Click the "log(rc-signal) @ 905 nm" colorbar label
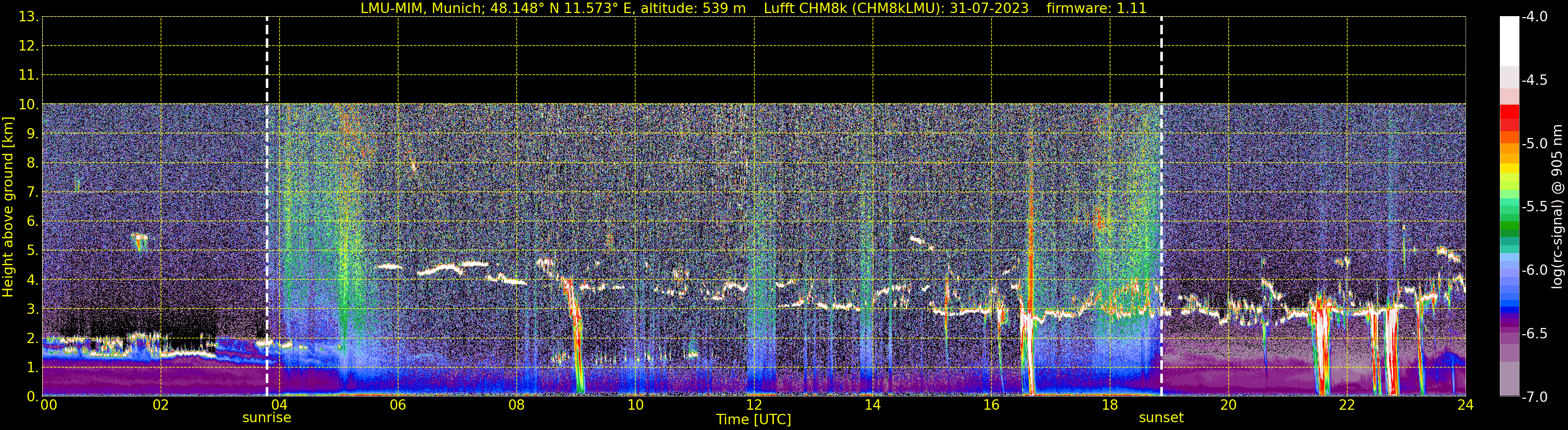The width and height of the screenshot is (1568, 430). pos(1557,207)
